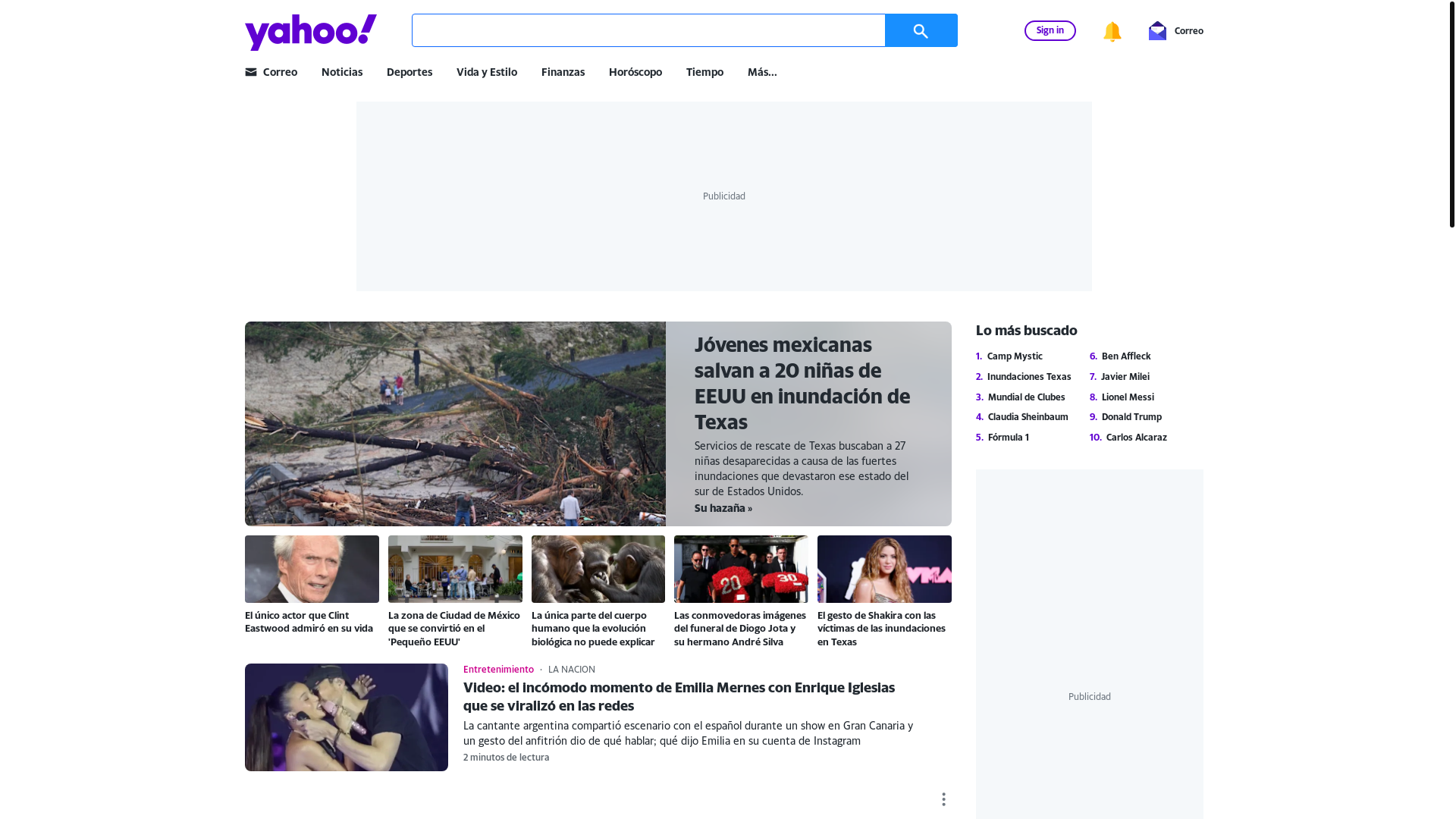Open the Emilia Mernes video headline

coord(679,696)
